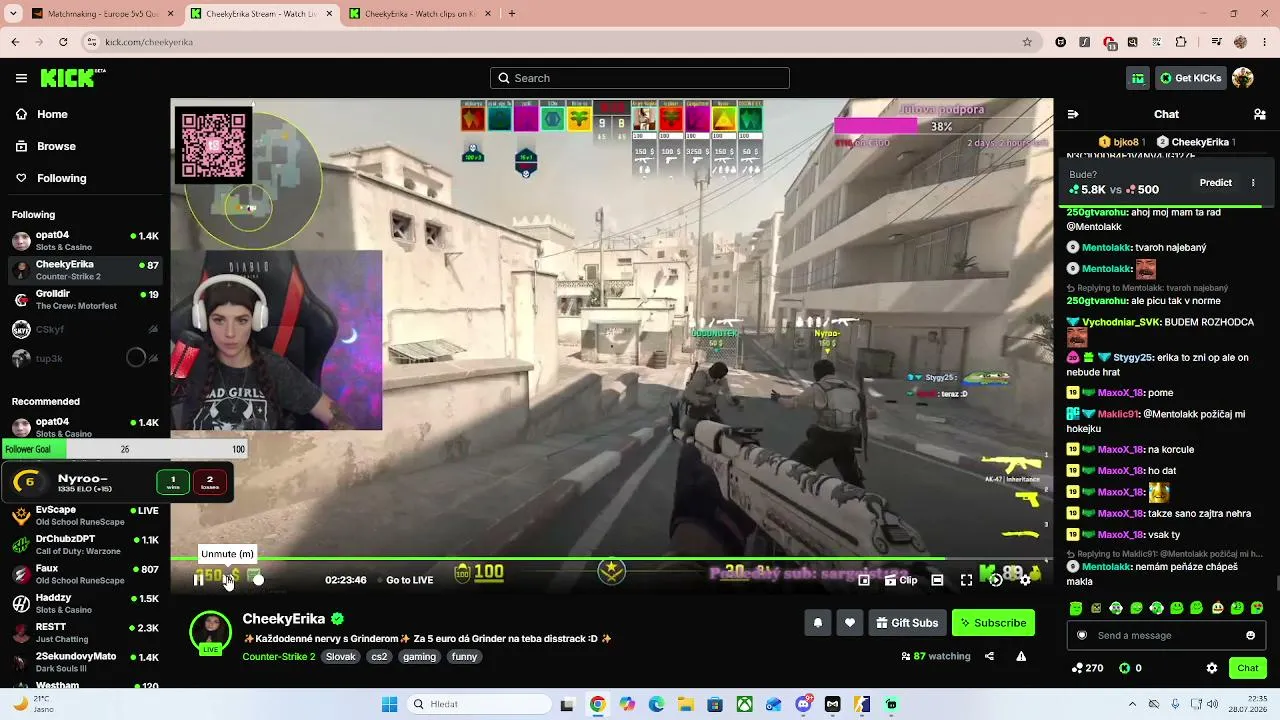Create a Clip of the stream
This screenshot has width=1280, height=720.
[x=900, y=580]
